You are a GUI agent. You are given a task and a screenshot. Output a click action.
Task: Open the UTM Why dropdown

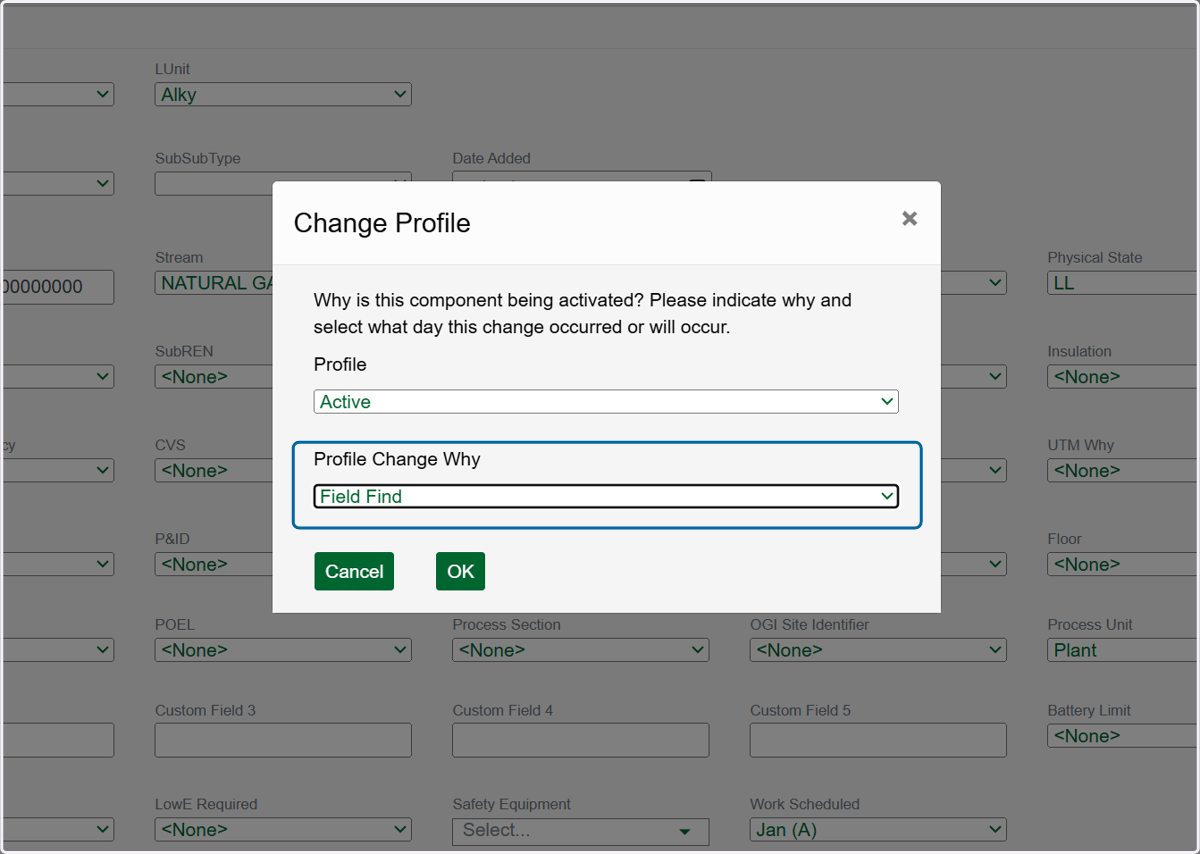[1123, 470]
